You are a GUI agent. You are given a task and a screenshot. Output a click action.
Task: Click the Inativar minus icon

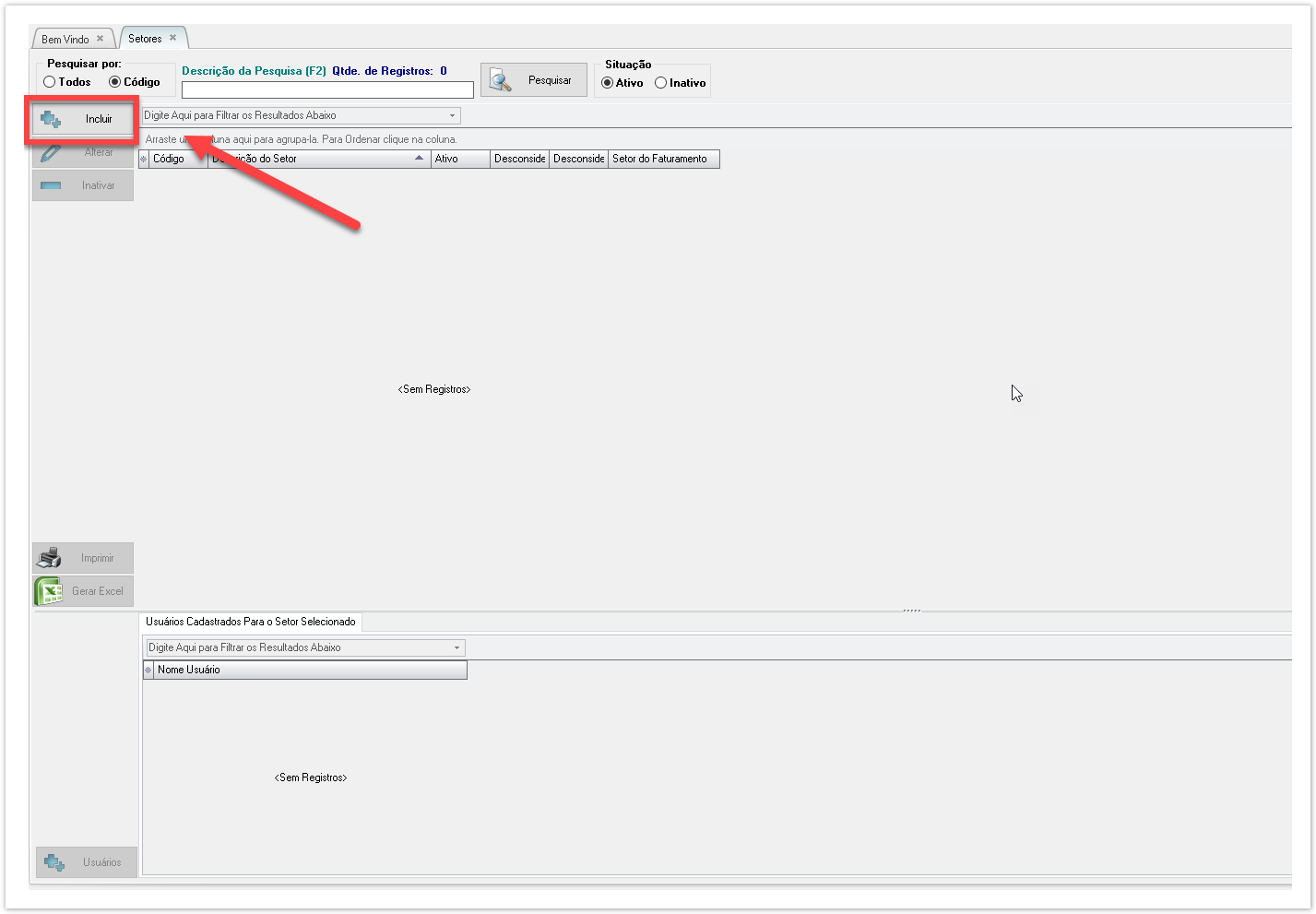pos(52,185)
